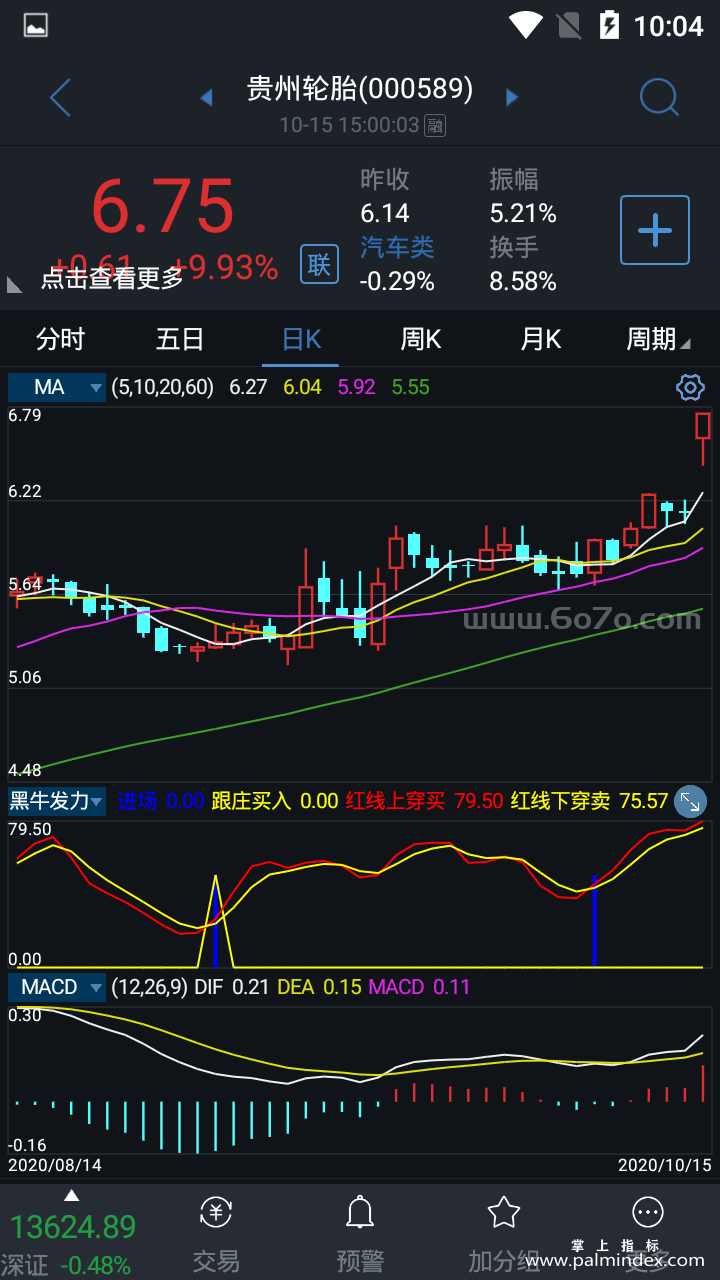Tap the 昨收 value 6.14
The width and height of the screenshot is (720, 1280).
point(385,213)
